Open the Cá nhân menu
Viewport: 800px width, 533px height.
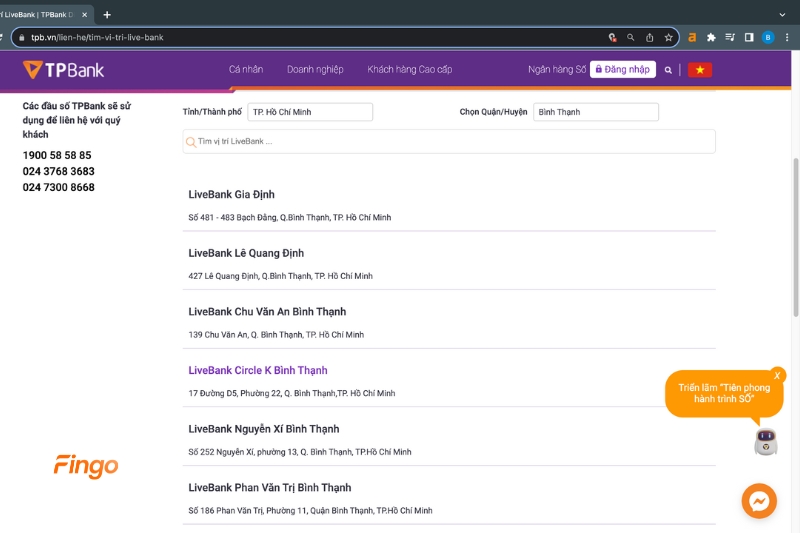tap(246, 69)
